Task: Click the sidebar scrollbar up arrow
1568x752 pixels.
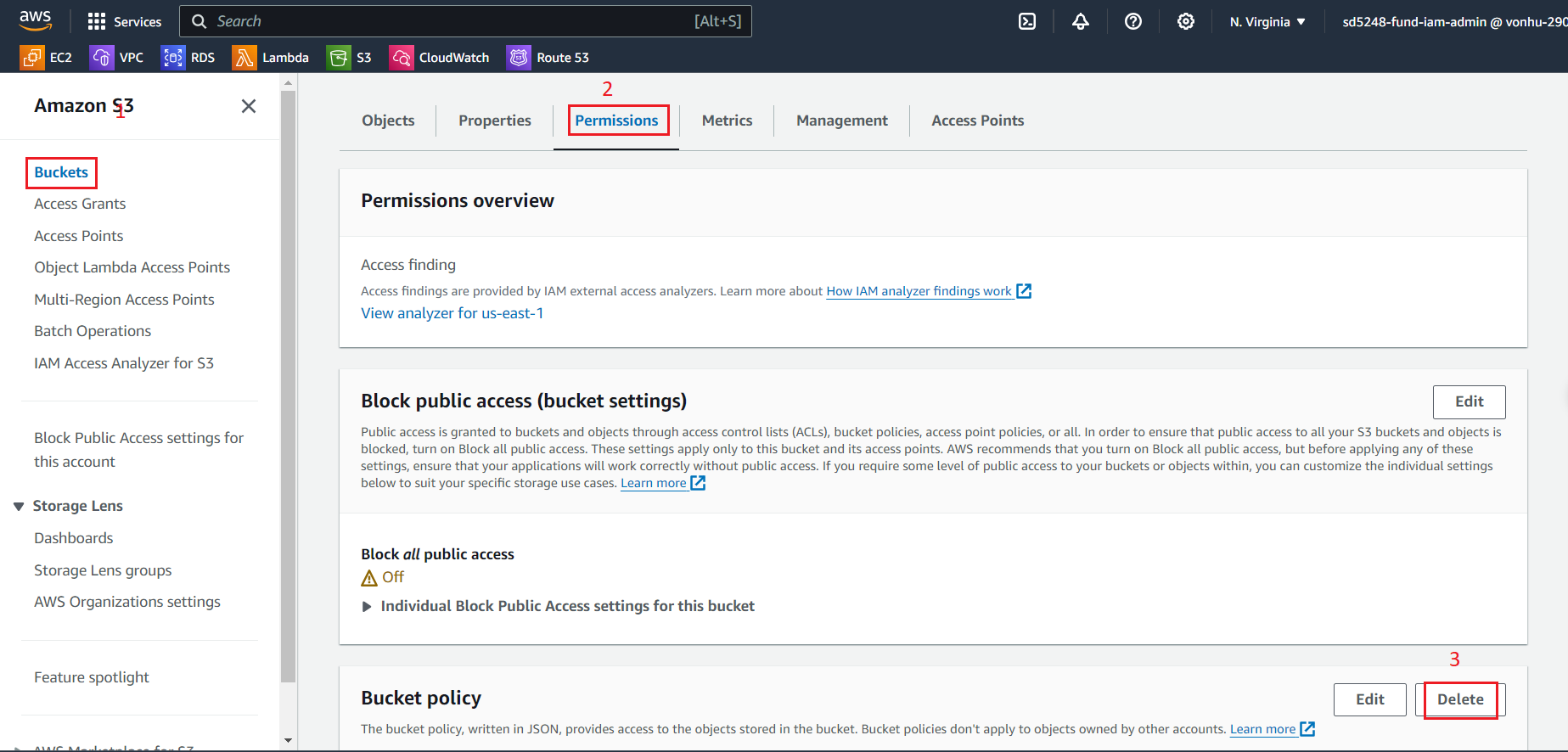Action: 289,83
